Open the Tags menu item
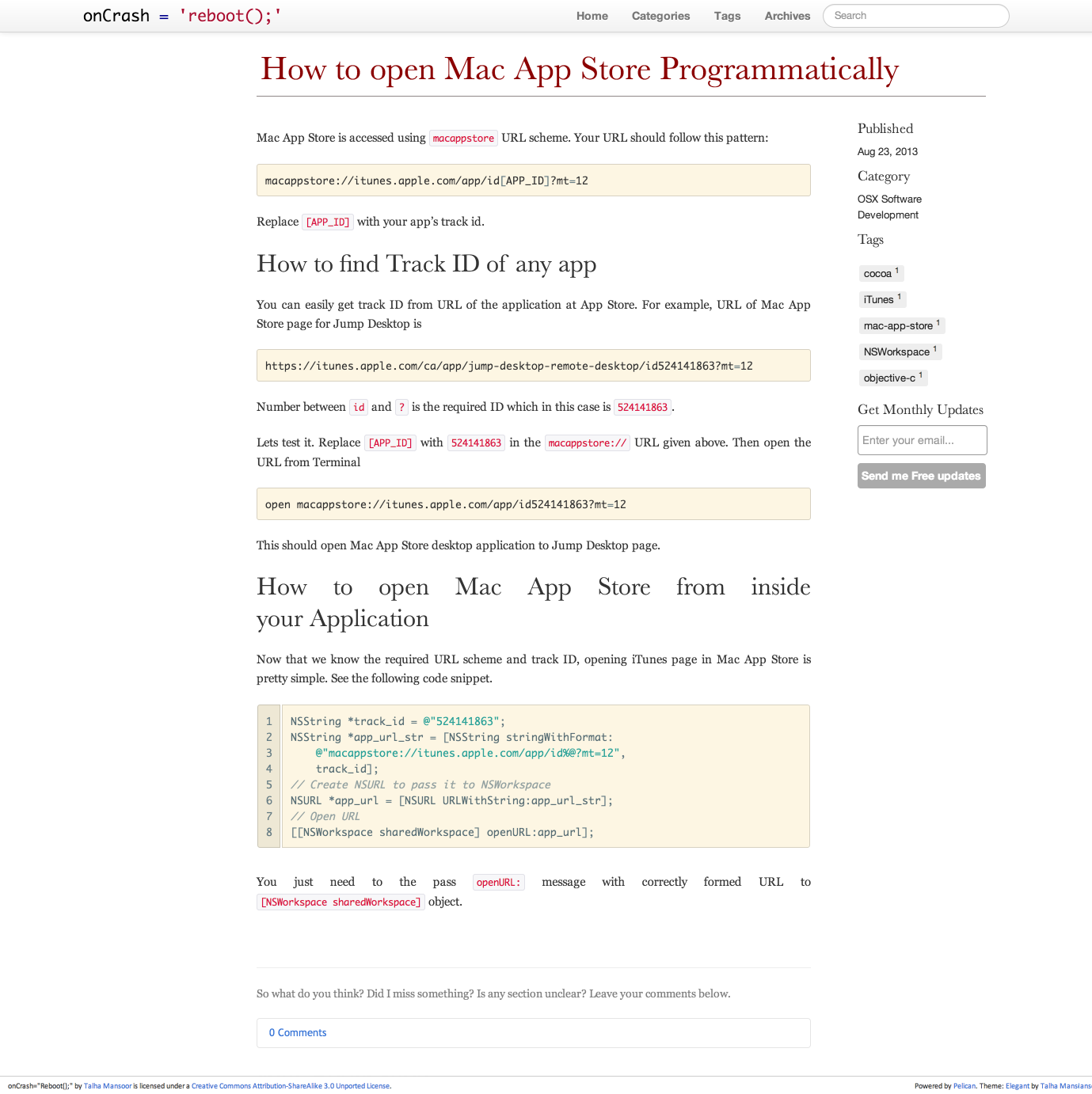Viewport: 1092px width, 1094px height. [727, 16]
